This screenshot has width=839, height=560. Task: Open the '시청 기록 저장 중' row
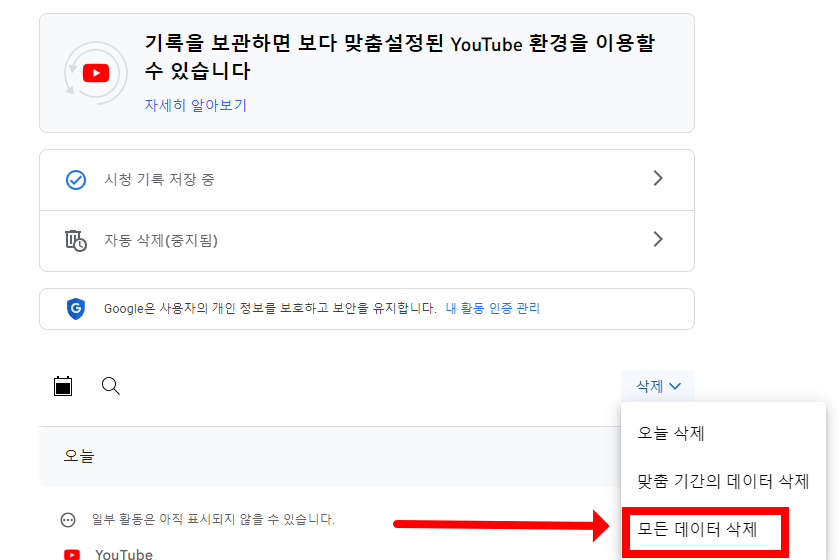pos(367,180)
